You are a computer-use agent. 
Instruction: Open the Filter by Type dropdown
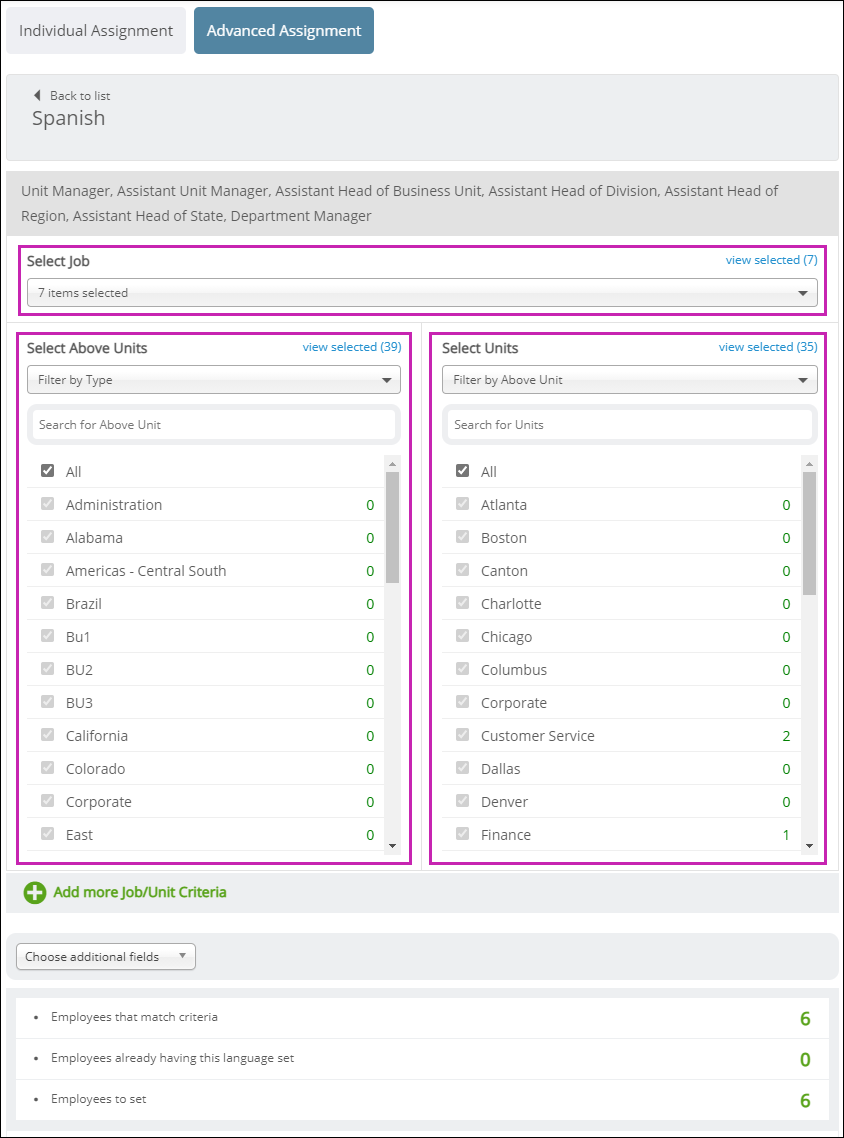point(214,380)
